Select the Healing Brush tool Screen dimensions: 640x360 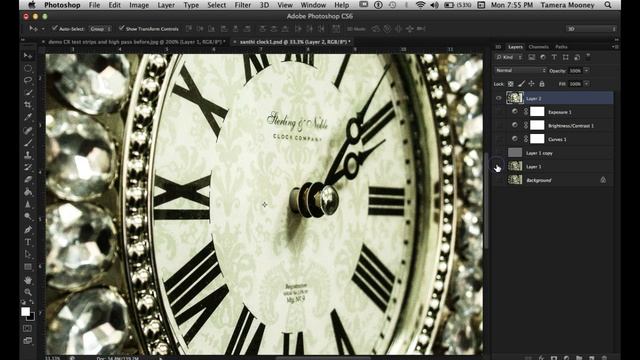pyautogui.click(x=28, y=131)
